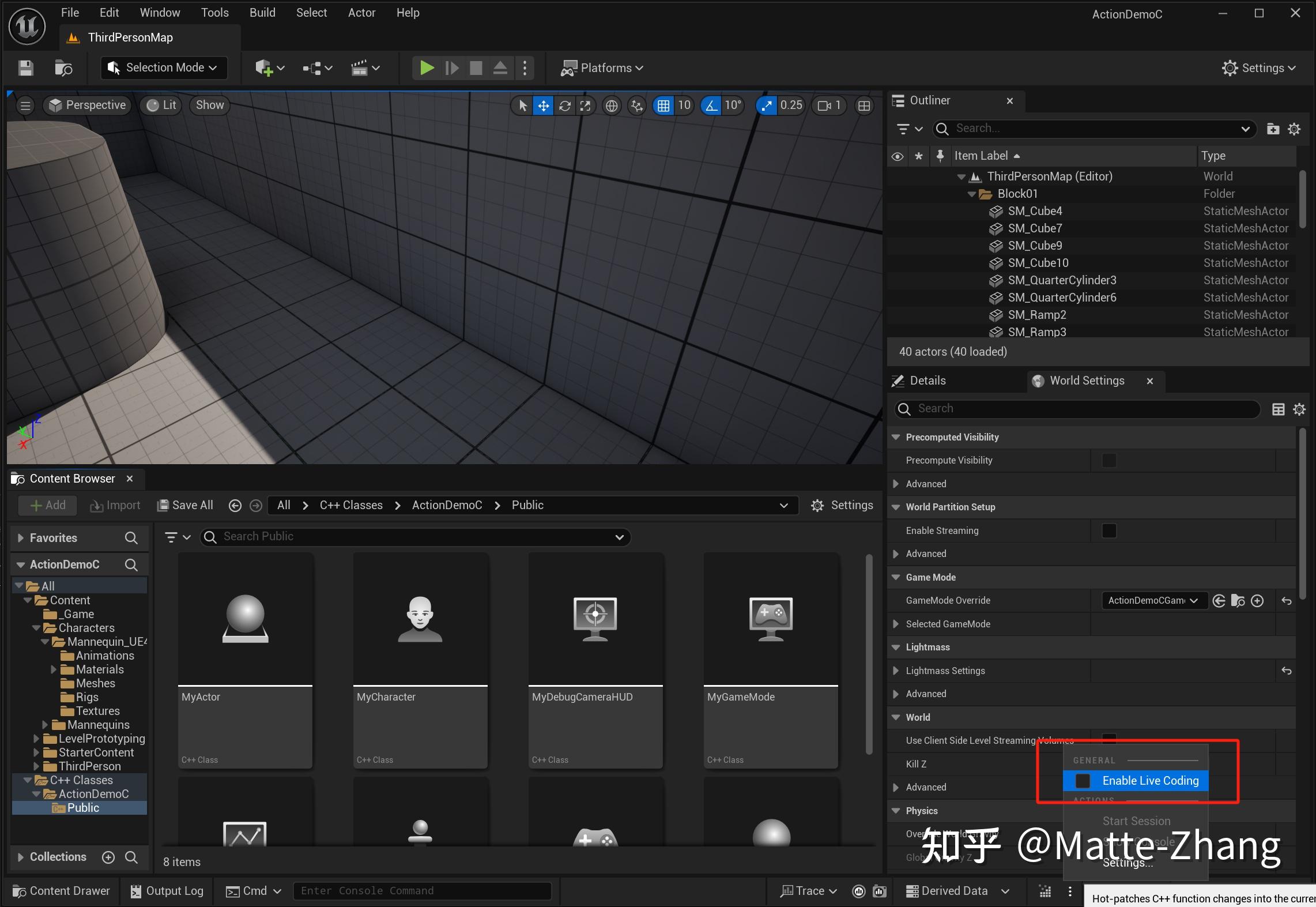Click the scale snap value 0.25 control

click(791, 106)
